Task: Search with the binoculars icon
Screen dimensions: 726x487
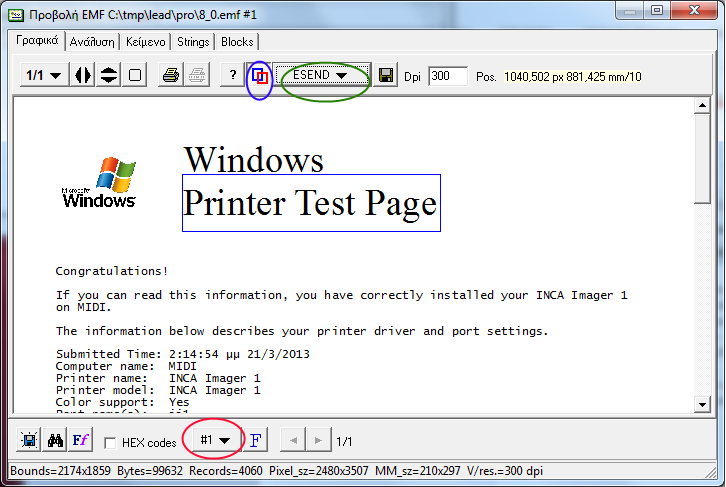Action: [x=55, y=440]
